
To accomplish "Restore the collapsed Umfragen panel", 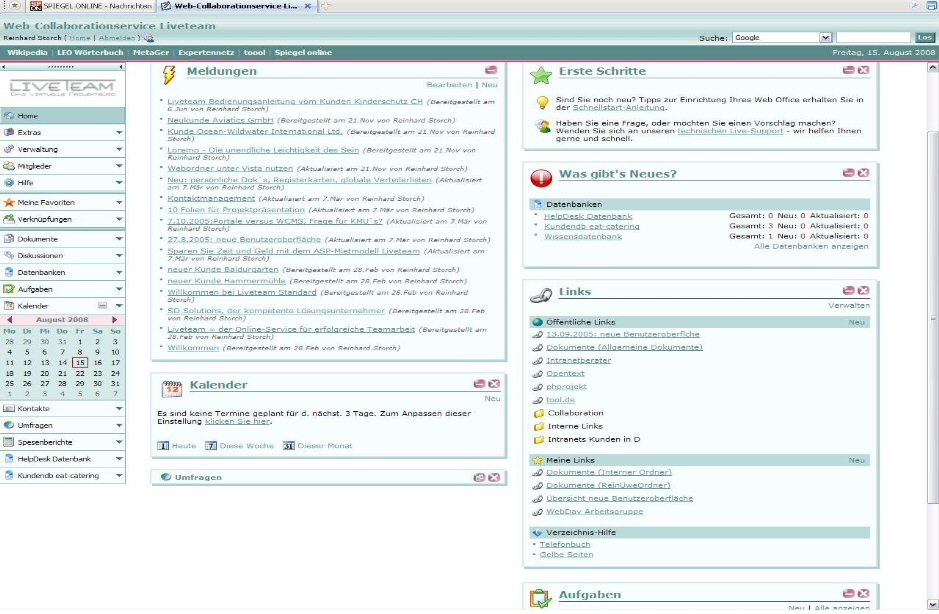I will 479,477.
